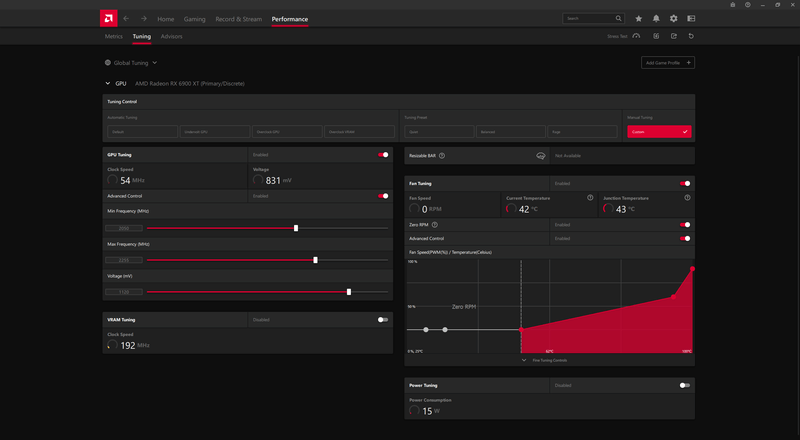This screenshot has height=440, width=800.
Task: Expand Fine Tuning Controls
Action: [544, 360]
